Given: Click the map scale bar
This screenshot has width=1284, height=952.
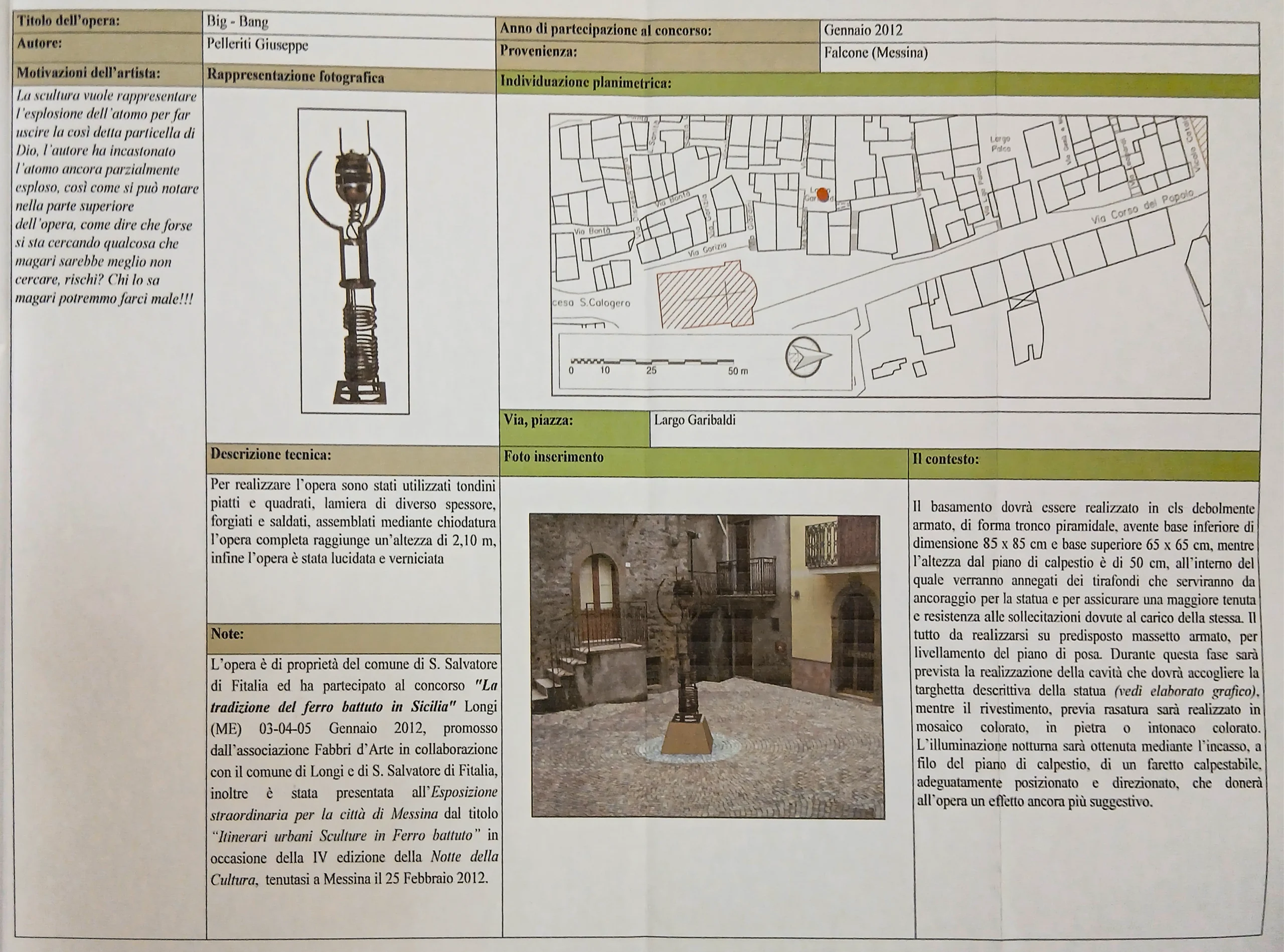Looking at the screenshot, I should (653, 362).
